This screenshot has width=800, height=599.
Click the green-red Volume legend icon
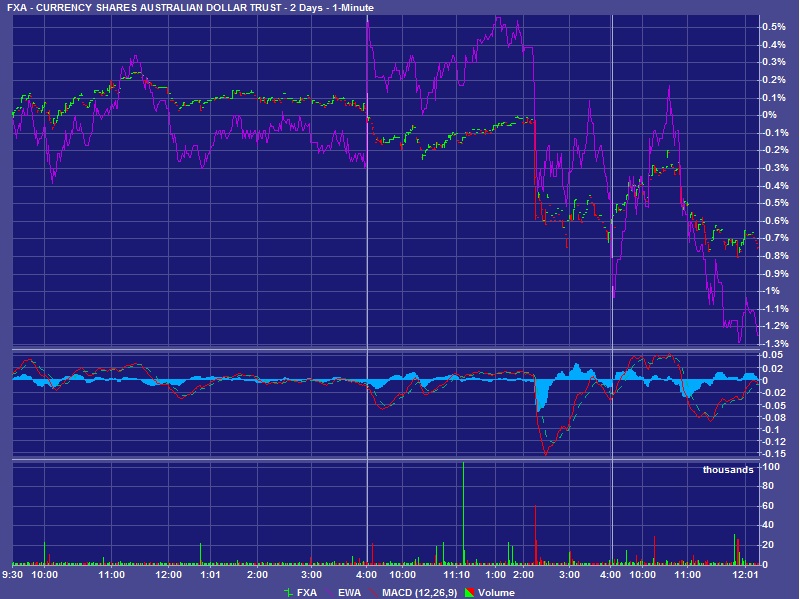(x=469, y=592)
